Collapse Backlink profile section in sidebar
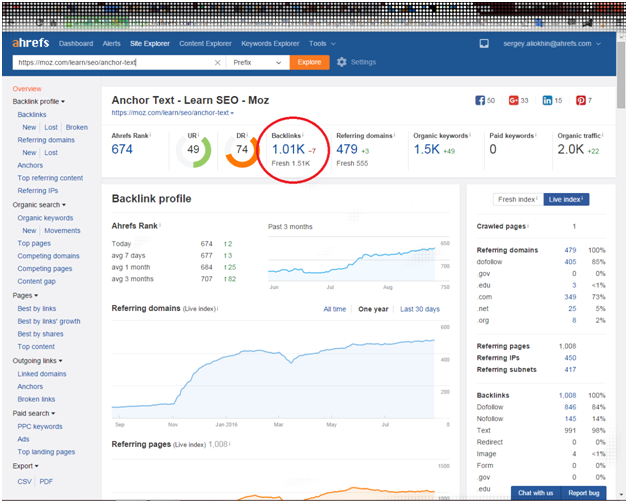Image resolution: width=628 pixels, height=503 pixels. pyautogui.click(x=38, y=102)
